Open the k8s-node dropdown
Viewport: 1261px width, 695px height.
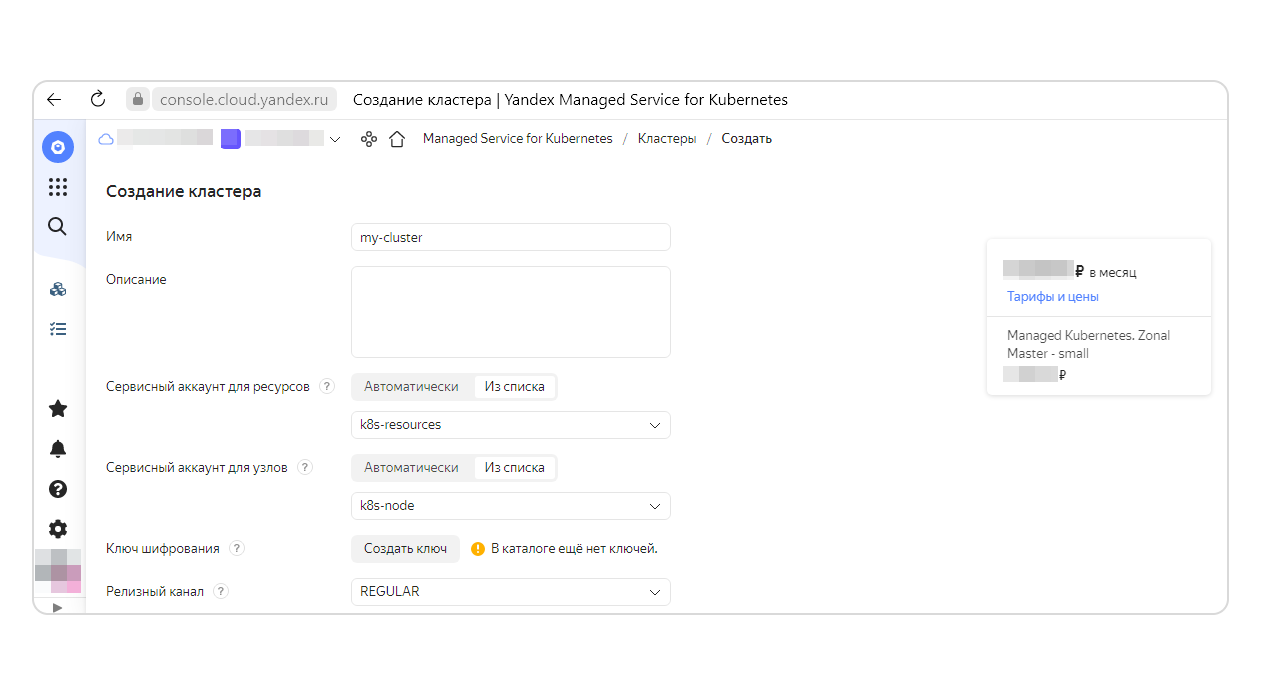click(511, 506)
